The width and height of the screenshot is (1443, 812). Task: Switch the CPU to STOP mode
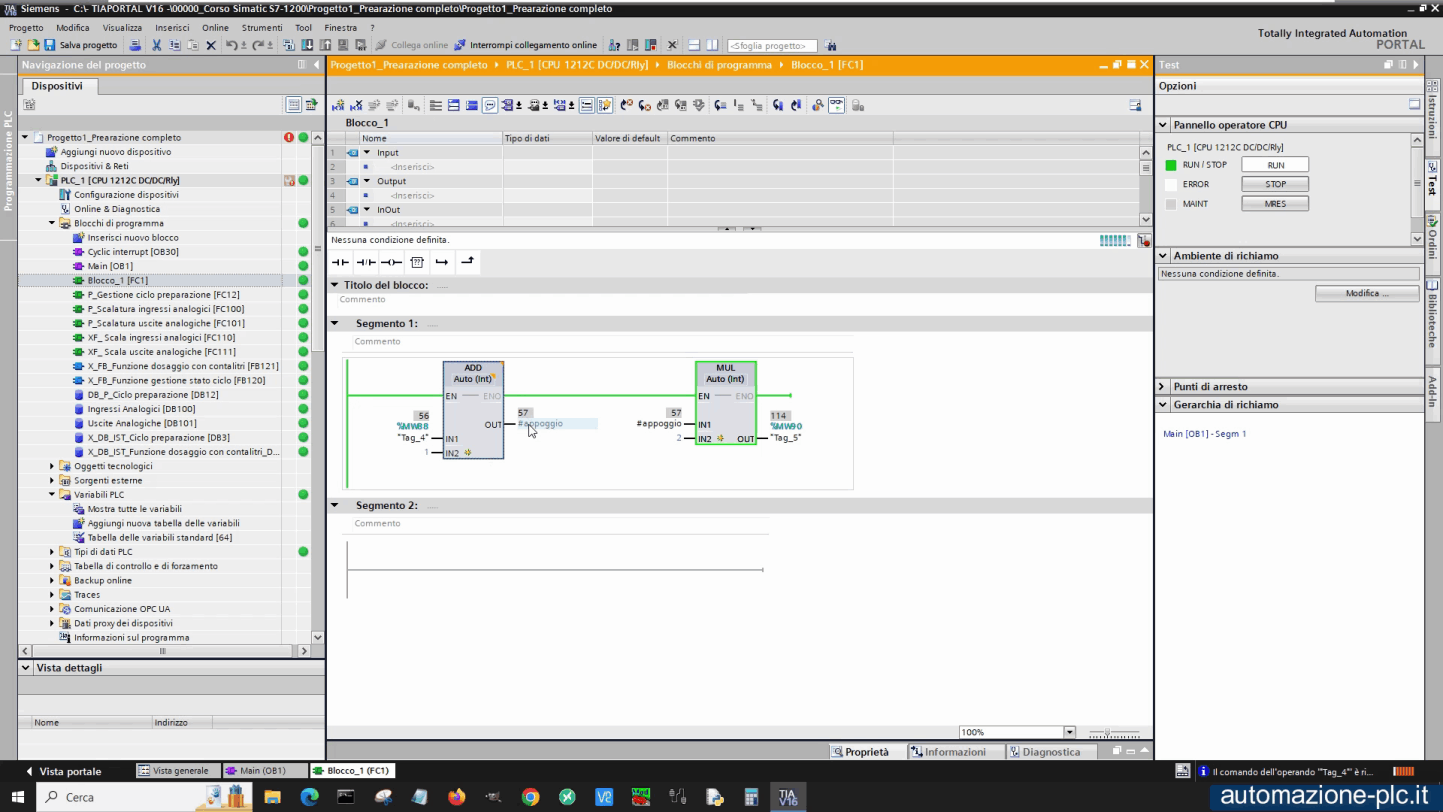click(1274, 183)
